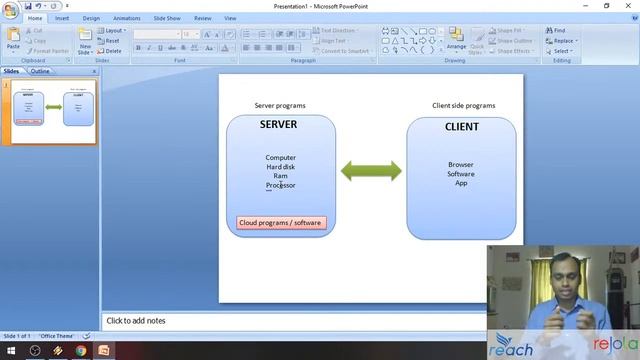Open the font name combo box
This screenshot has height=360, width=640.
[157, 34]
